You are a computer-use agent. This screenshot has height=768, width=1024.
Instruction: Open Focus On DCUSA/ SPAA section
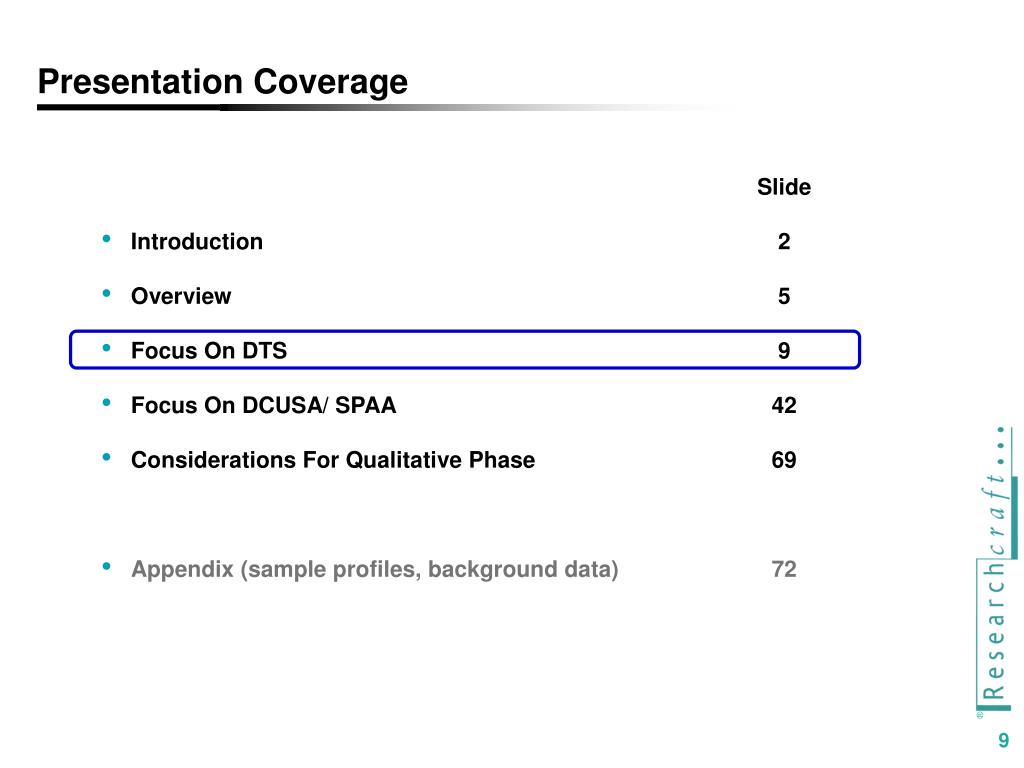coord(264,406)
